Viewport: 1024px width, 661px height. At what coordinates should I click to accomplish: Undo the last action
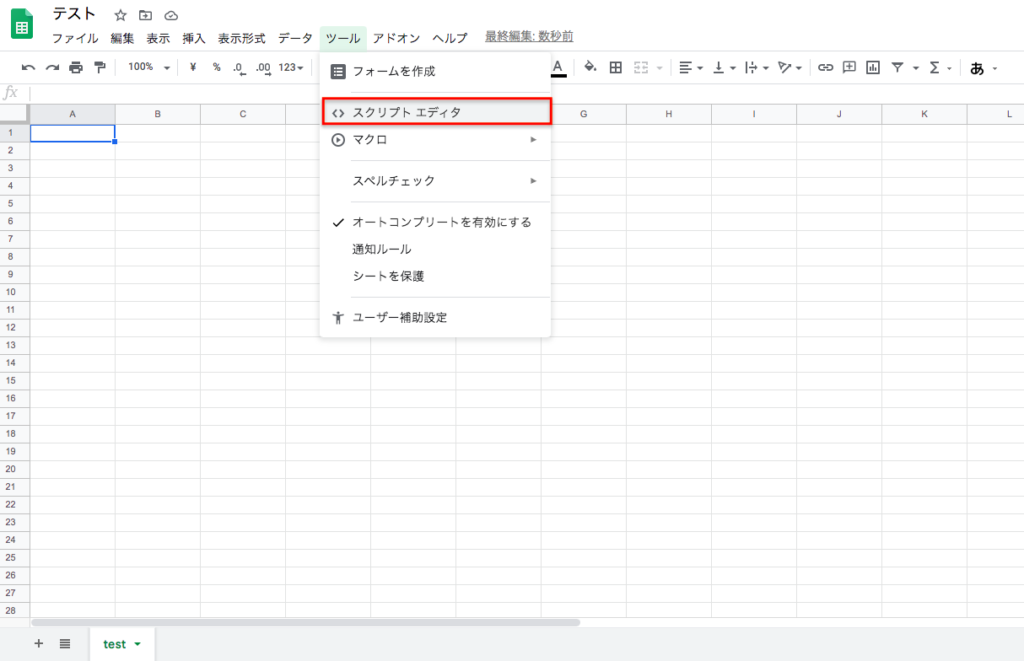point(29,67)
